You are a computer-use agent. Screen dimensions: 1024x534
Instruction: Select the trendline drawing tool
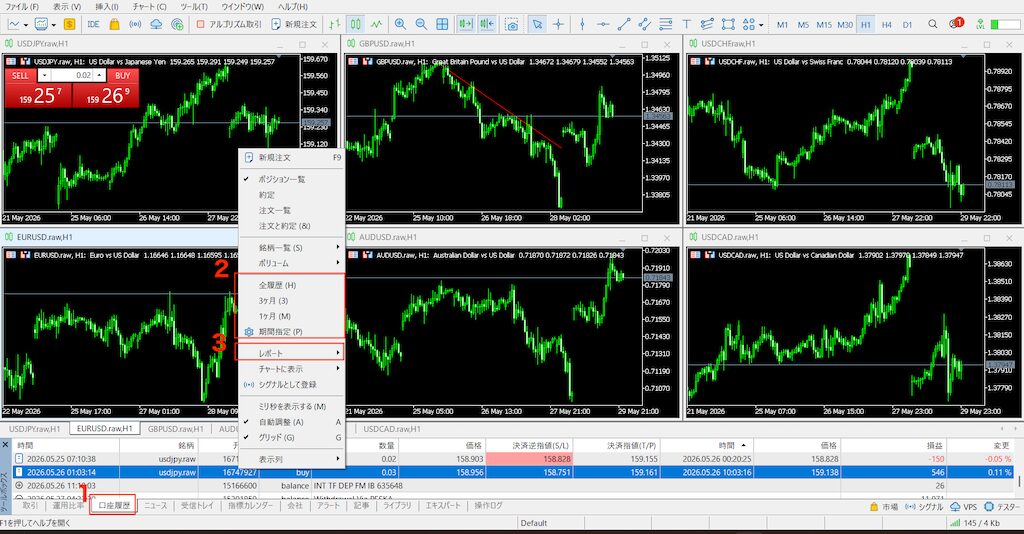click(624, 24)
